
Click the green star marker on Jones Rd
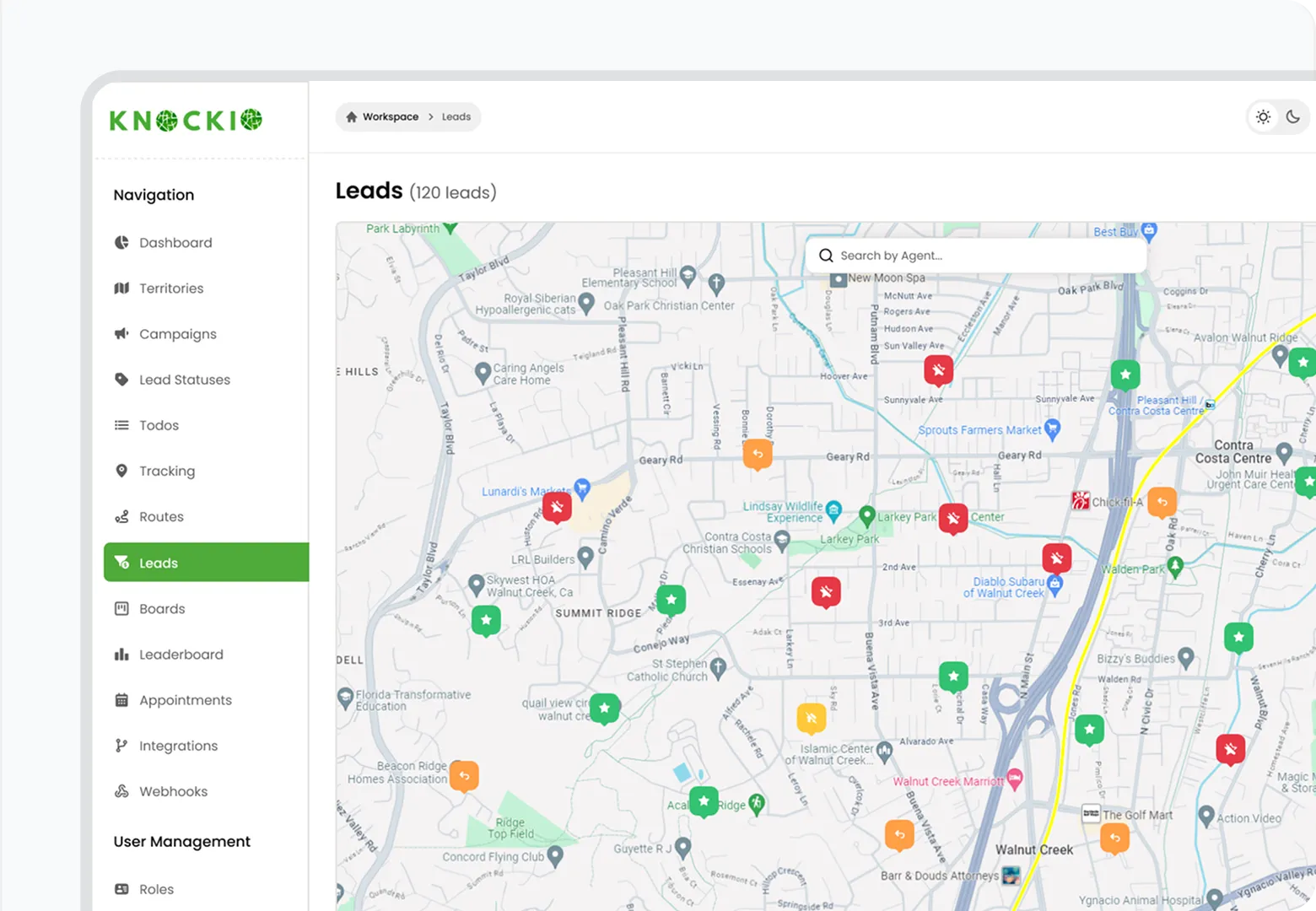(1090, 729)
